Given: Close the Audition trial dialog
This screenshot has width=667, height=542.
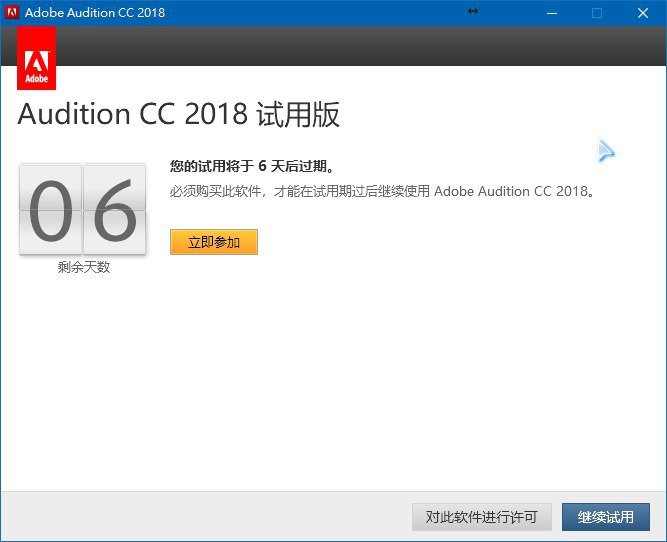Looking at the screenshot, I should pos(643,13).
